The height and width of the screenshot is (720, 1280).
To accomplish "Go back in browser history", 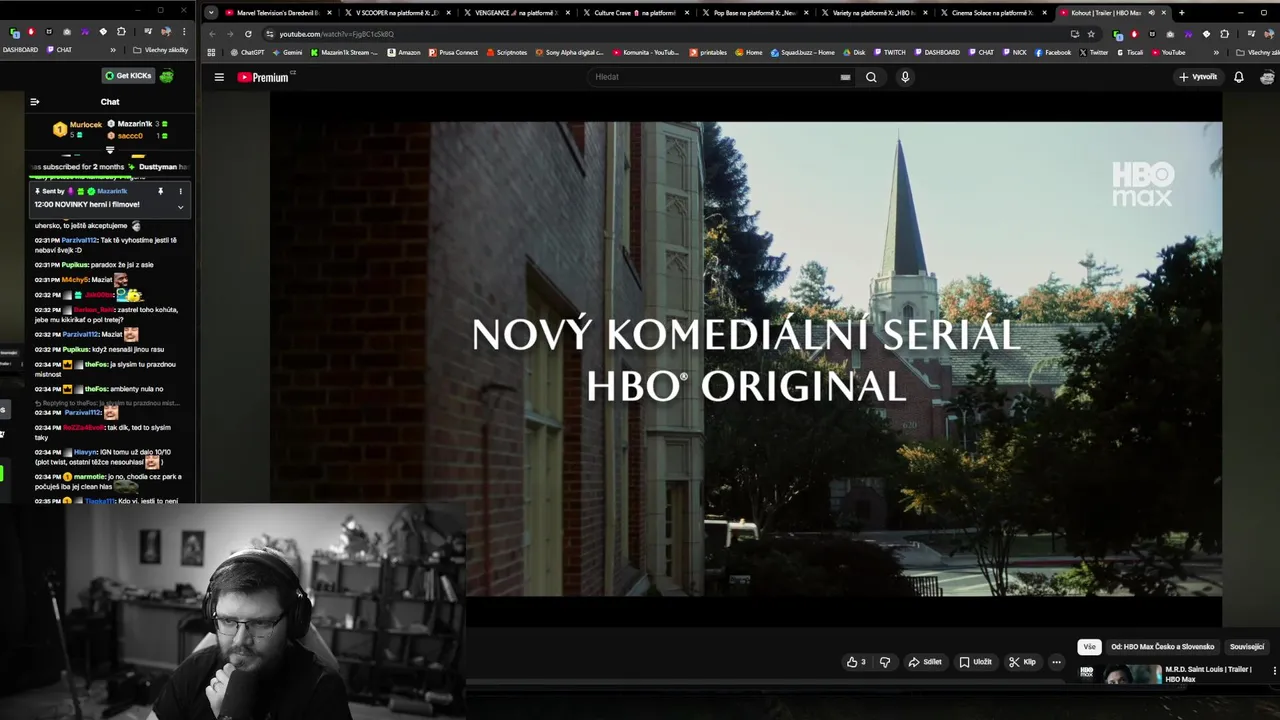I will point(212,34).
